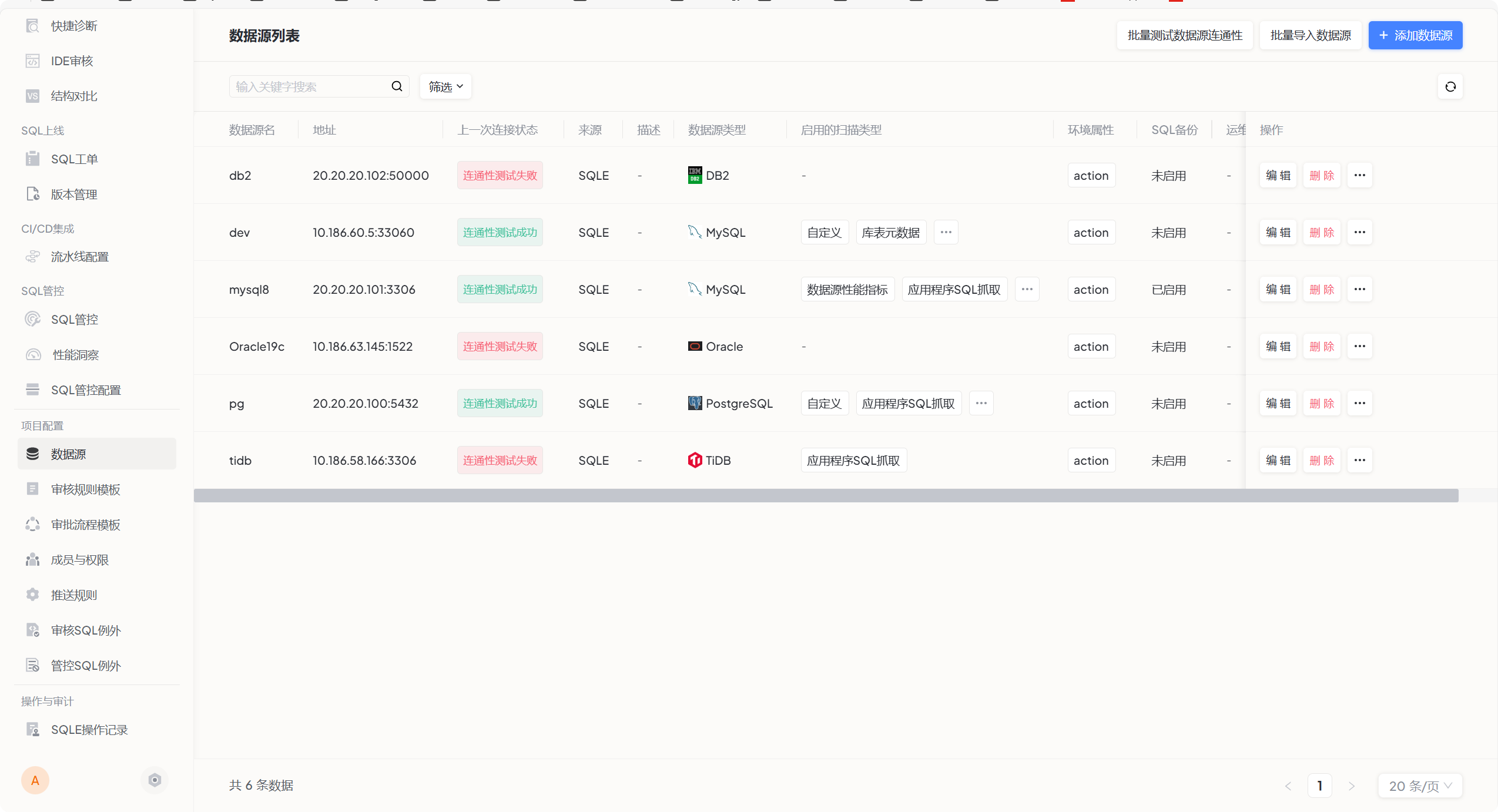Click the 数据源类型 column header
This screenshot has height=812, width=1498.
click(717, 130)
